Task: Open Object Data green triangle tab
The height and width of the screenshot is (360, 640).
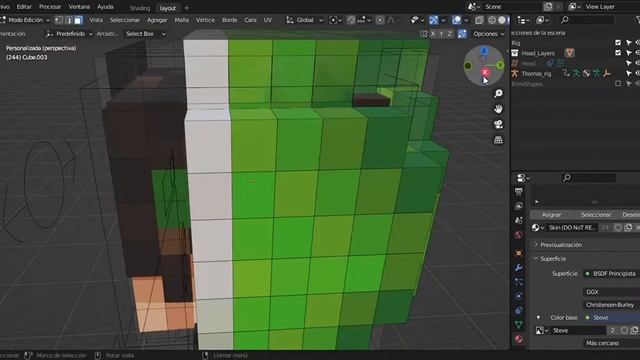Action: click(519, 325)
